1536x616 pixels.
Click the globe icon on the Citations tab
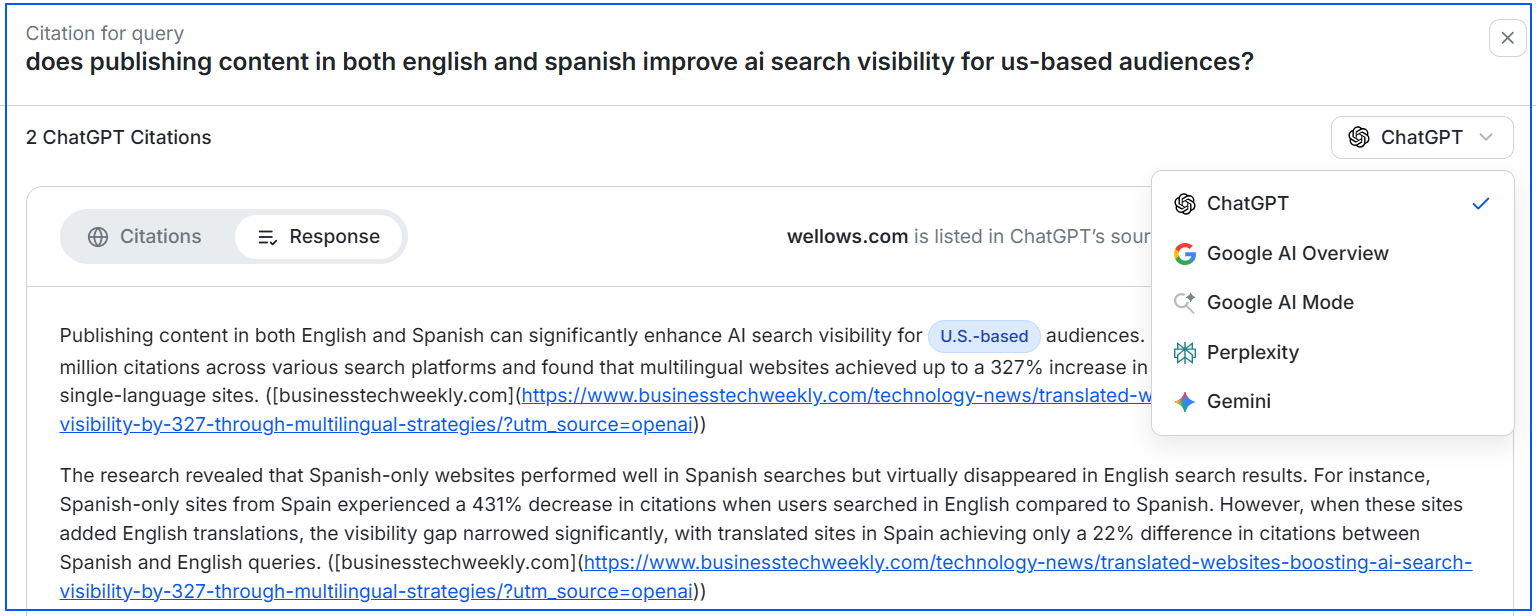click(97, 236)
